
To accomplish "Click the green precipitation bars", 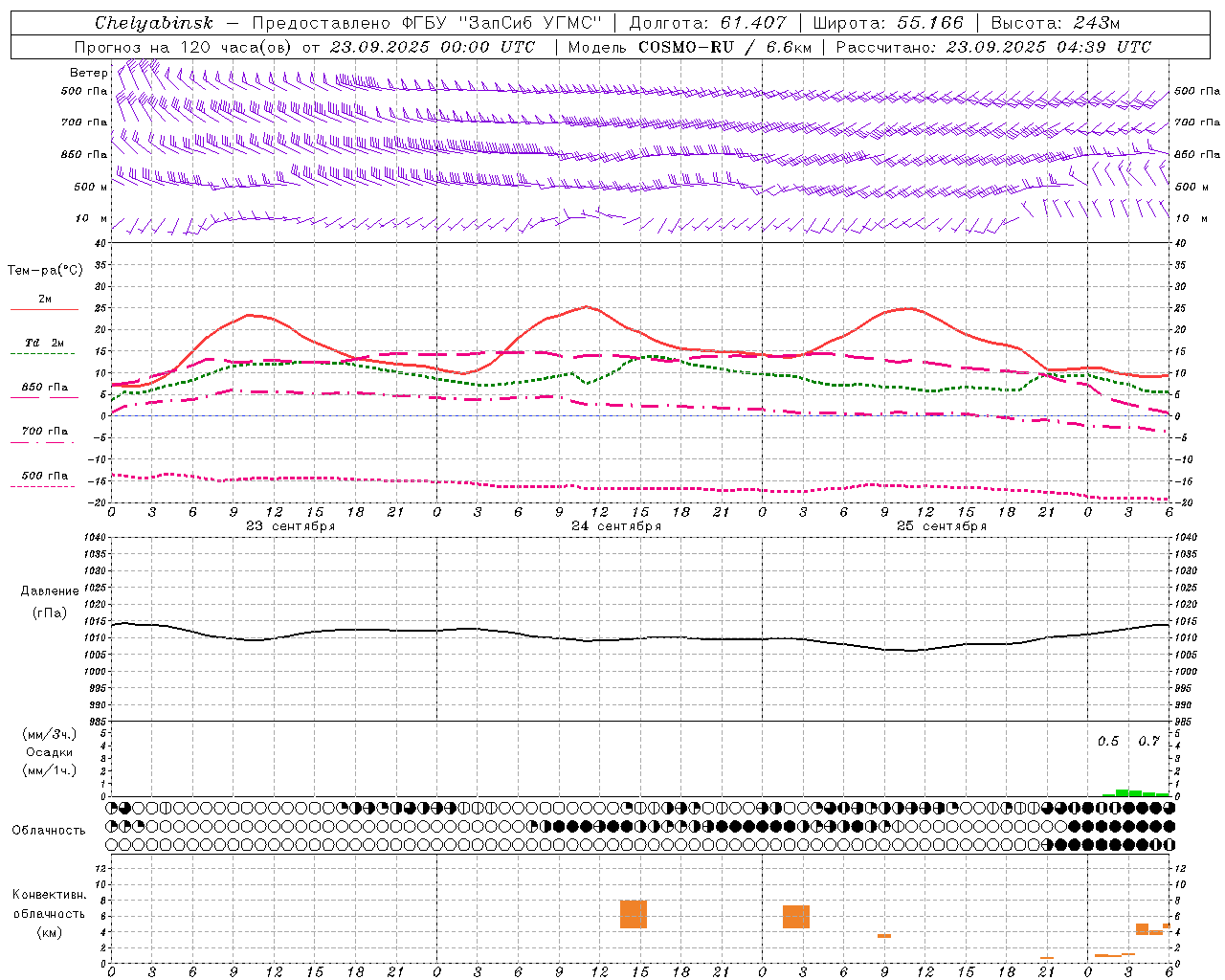I will (1135, 792).
